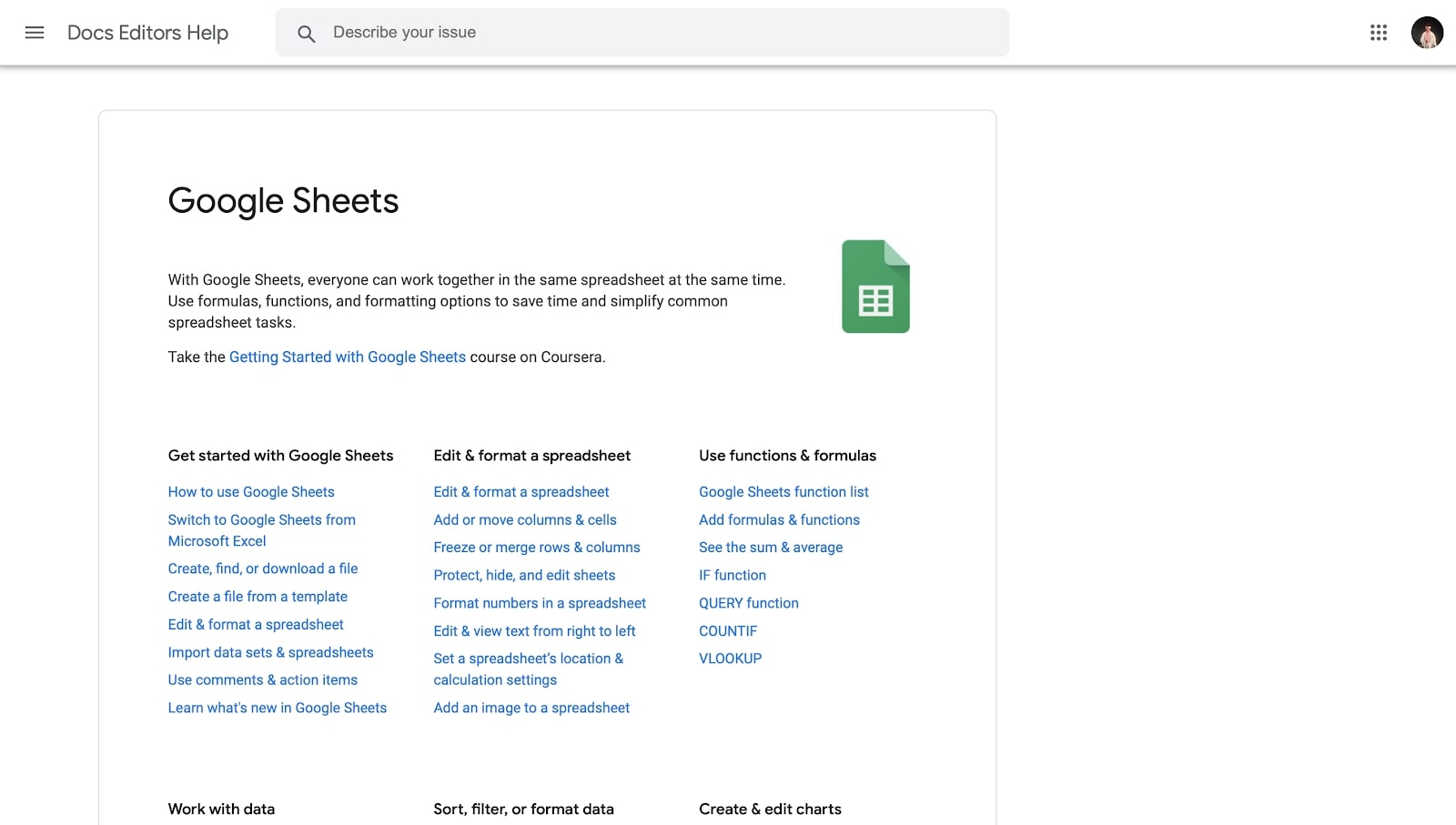Image resolution: width=1456 pixels, height=825 pixels.
Task: Click the Edit & format a spreadsheet heading
Action: pos(532,456)
